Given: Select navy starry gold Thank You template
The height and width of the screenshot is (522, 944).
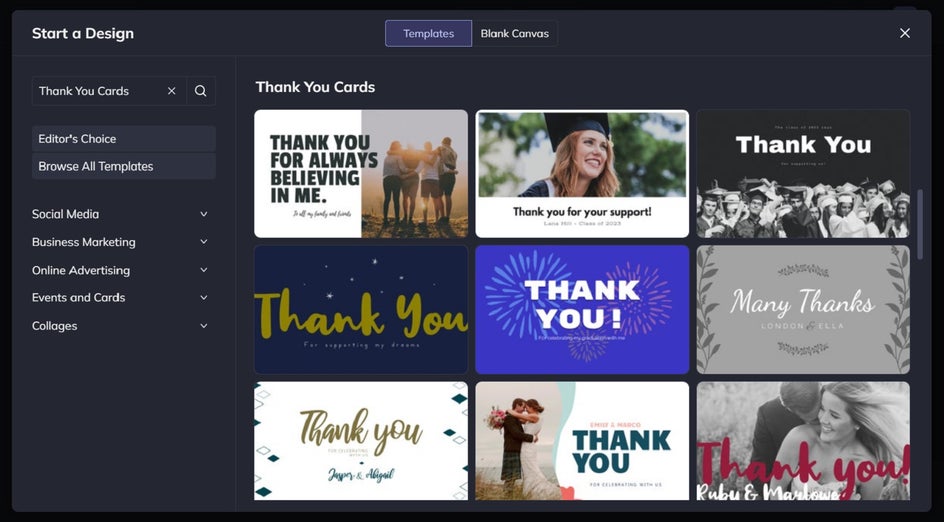Looking at the screenshot, I should (x=361, y=309).
